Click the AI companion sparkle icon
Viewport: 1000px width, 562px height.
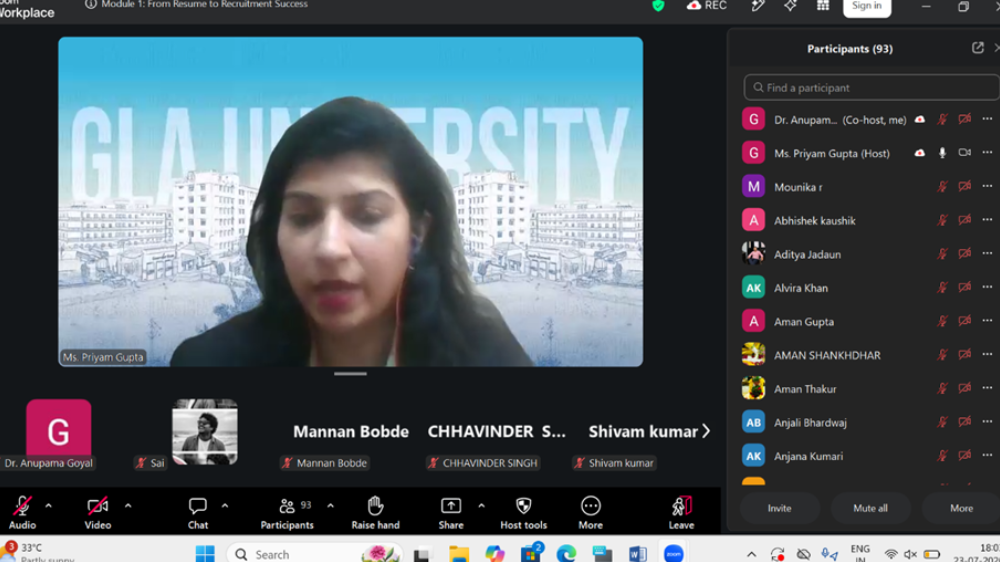click(790, 6)
